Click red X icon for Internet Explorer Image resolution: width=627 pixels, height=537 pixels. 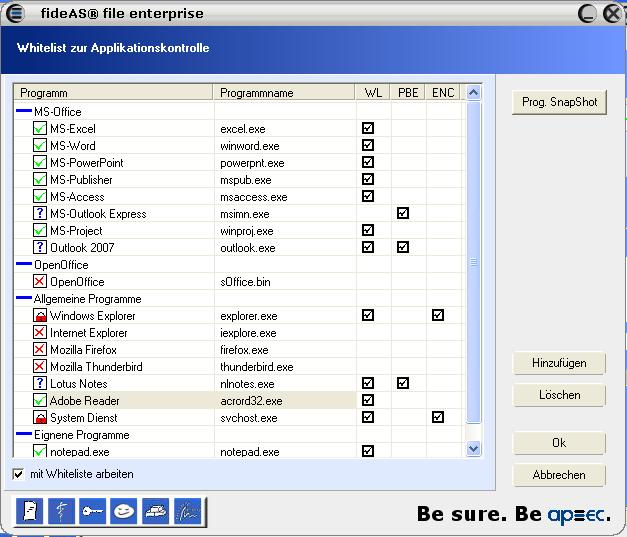click(40, 332)
